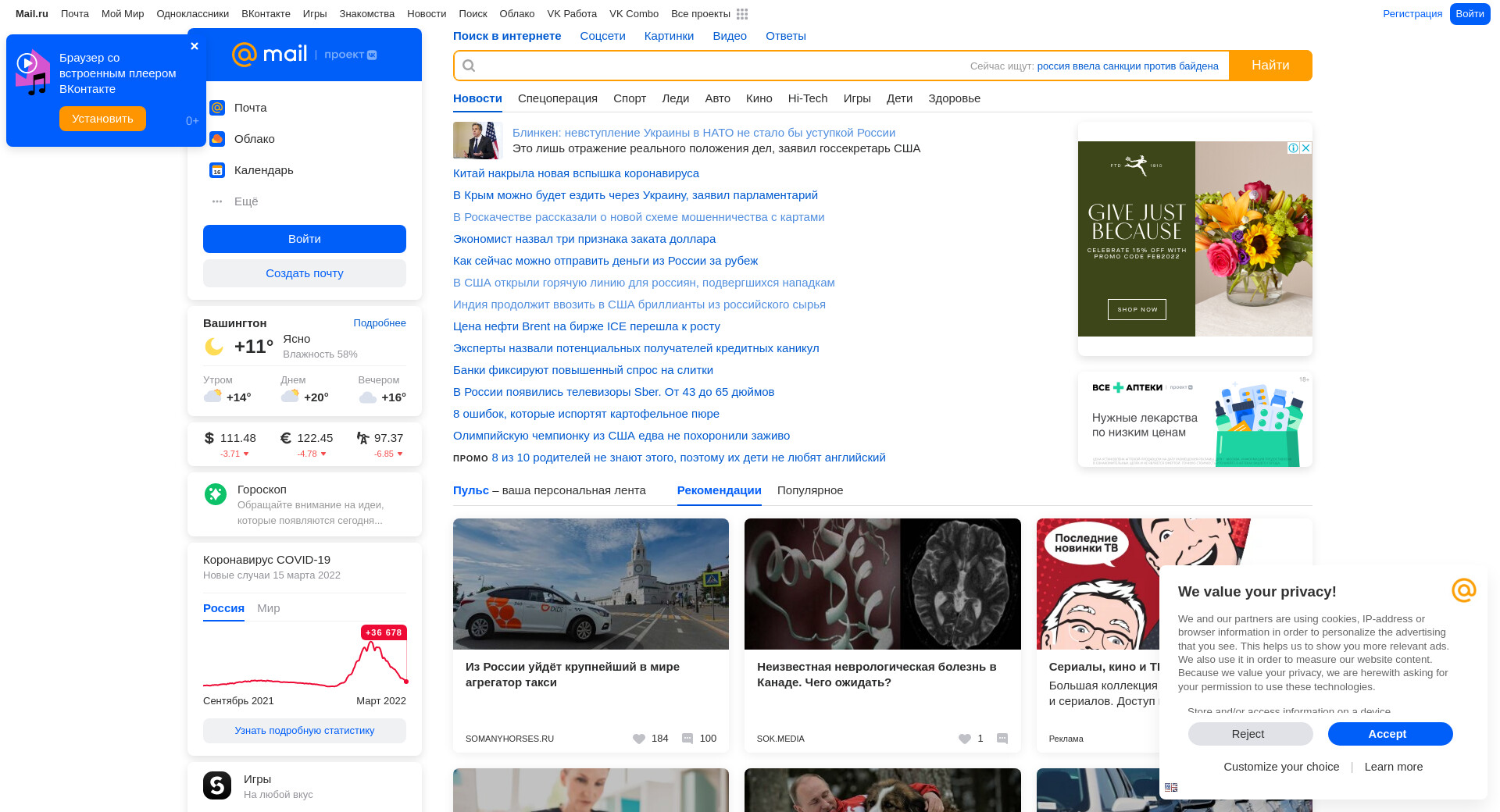Open the green Гороскоп horoscope icon
Screen dimensions: 1500x812
coord(216,494)
